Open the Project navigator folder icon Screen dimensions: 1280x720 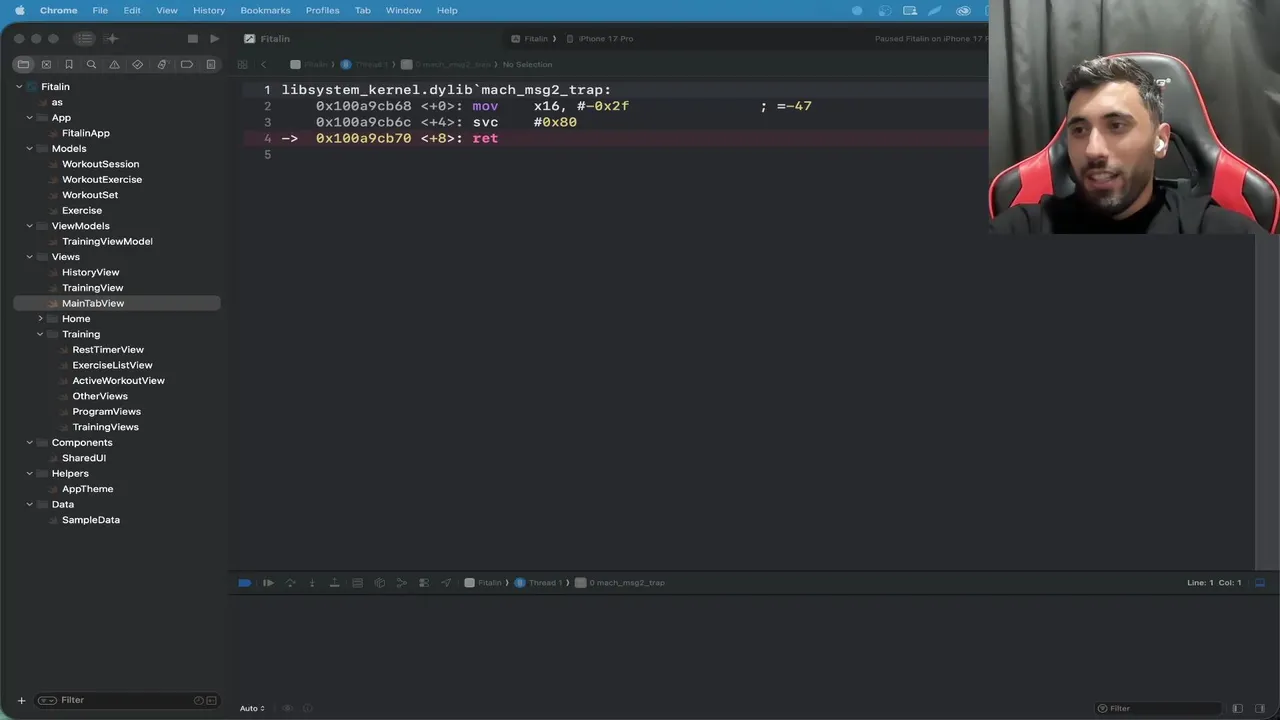[x=23, y=64]
